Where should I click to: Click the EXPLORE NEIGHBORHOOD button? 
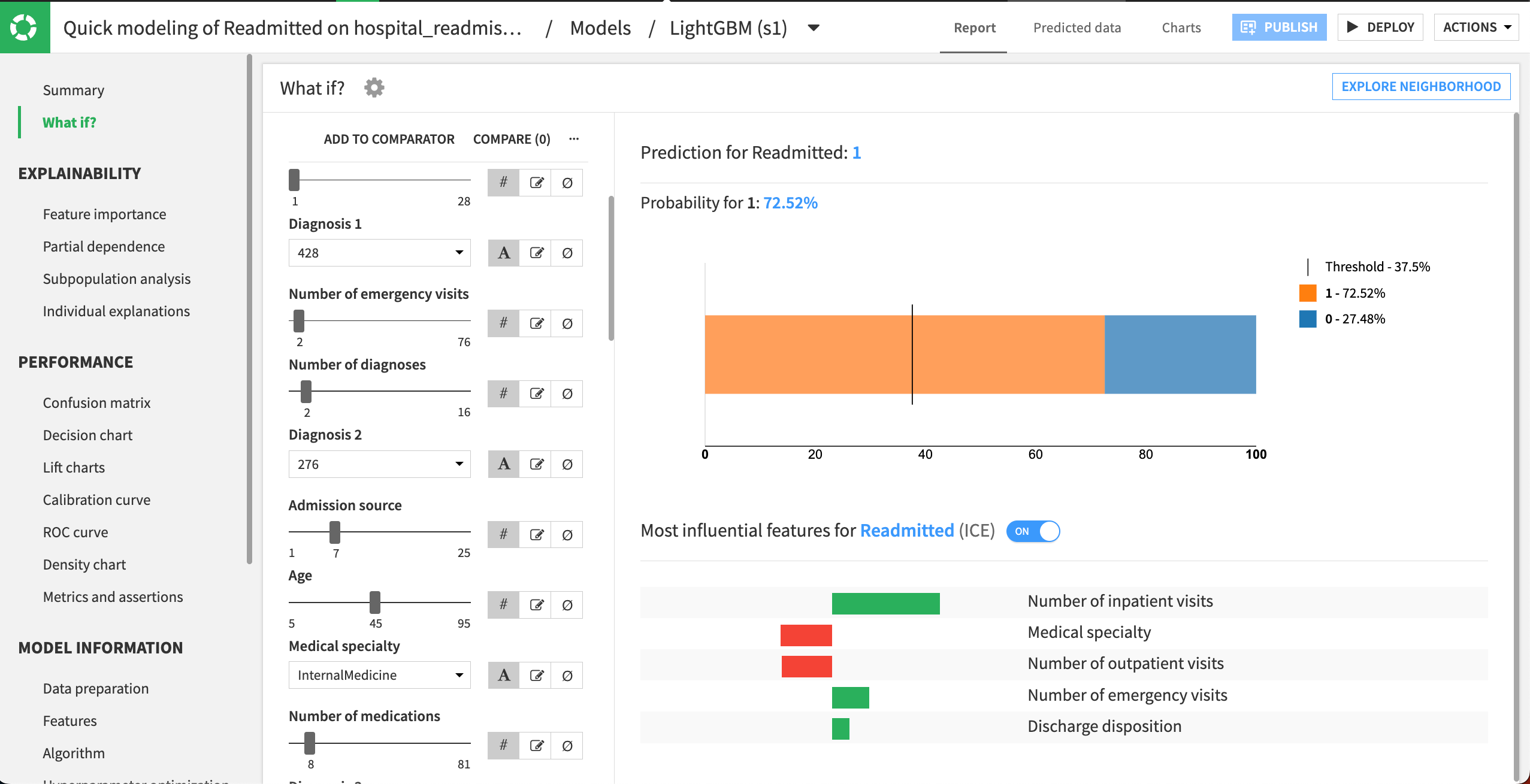tap(1420, 86)
